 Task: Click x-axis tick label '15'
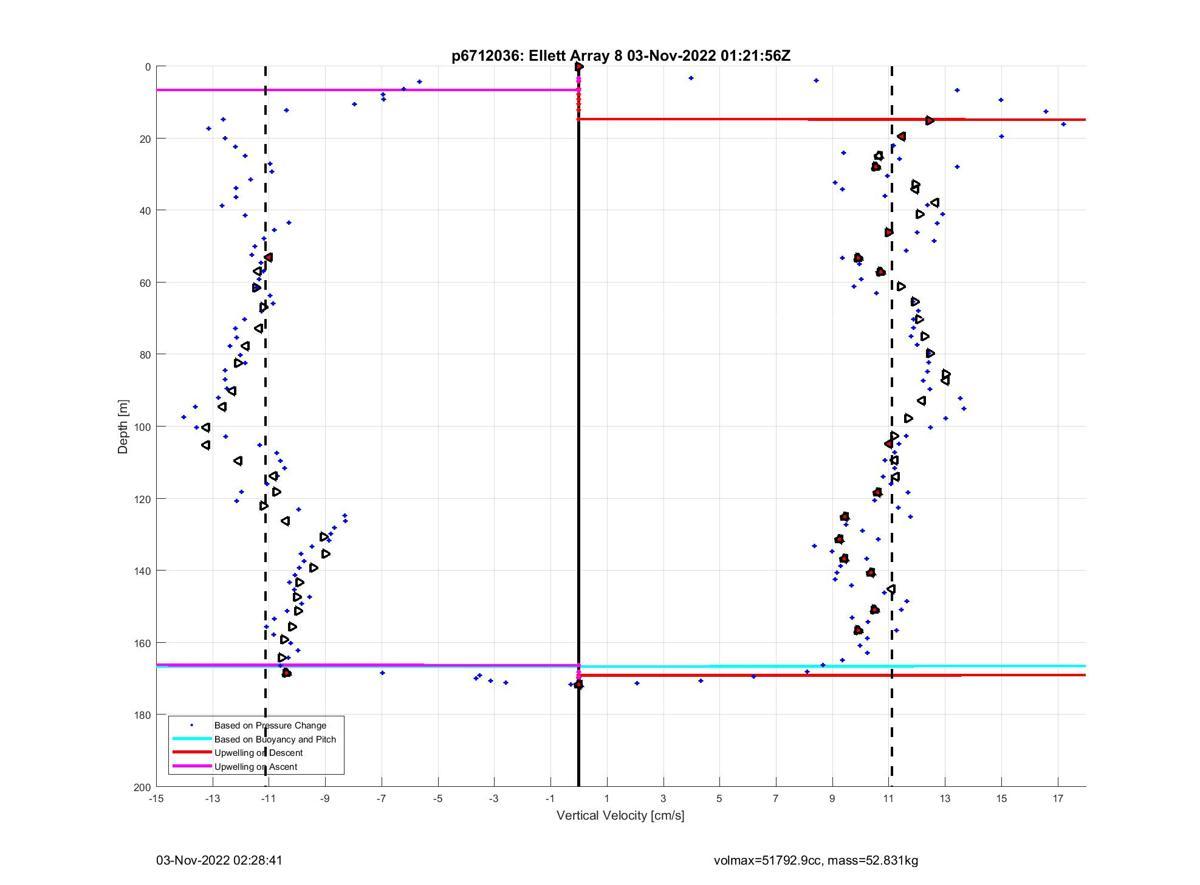click(1001, 798)
